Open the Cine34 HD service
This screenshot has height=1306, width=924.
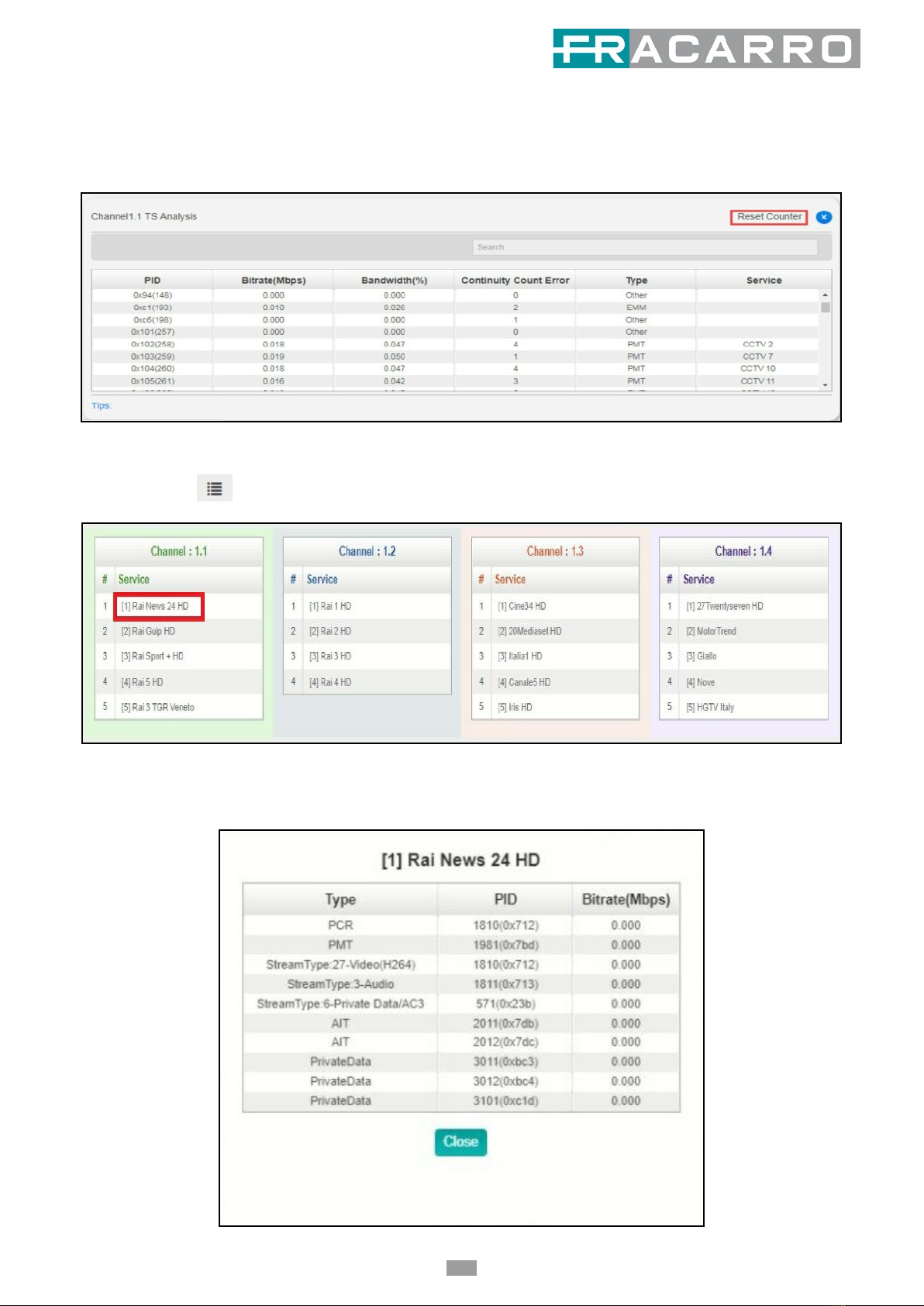click(522, 606)
